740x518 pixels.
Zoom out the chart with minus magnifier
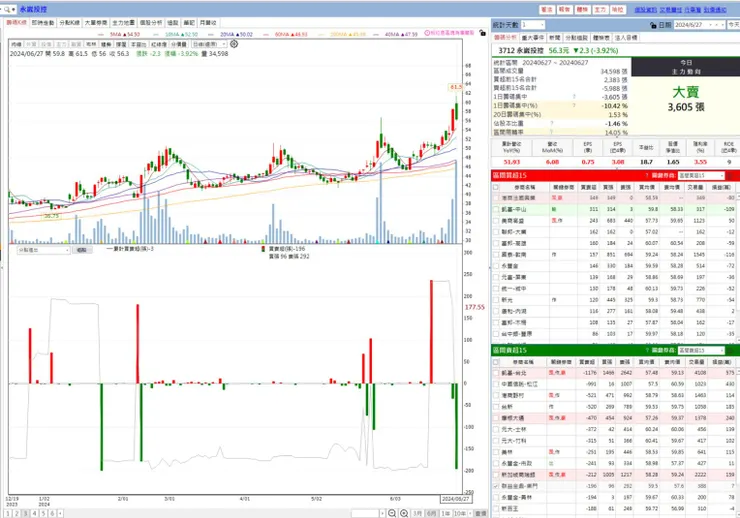[392, 513]
